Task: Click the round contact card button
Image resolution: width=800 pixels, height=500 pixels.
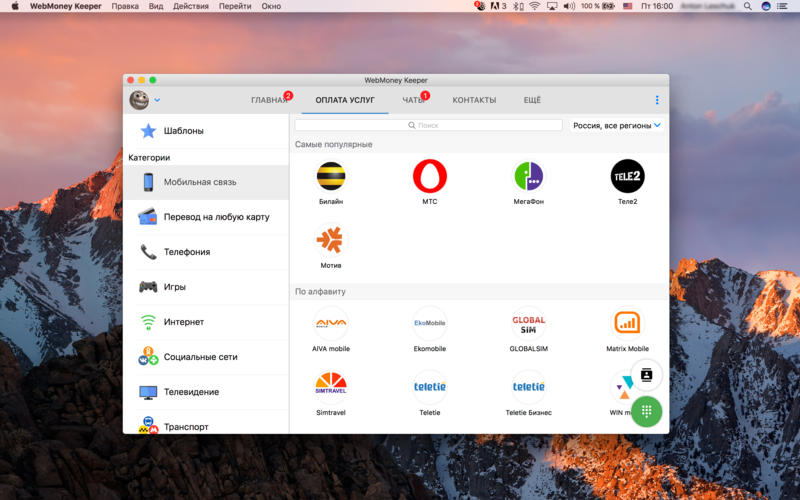Action: pyautogui.click(x=646, y=374)
